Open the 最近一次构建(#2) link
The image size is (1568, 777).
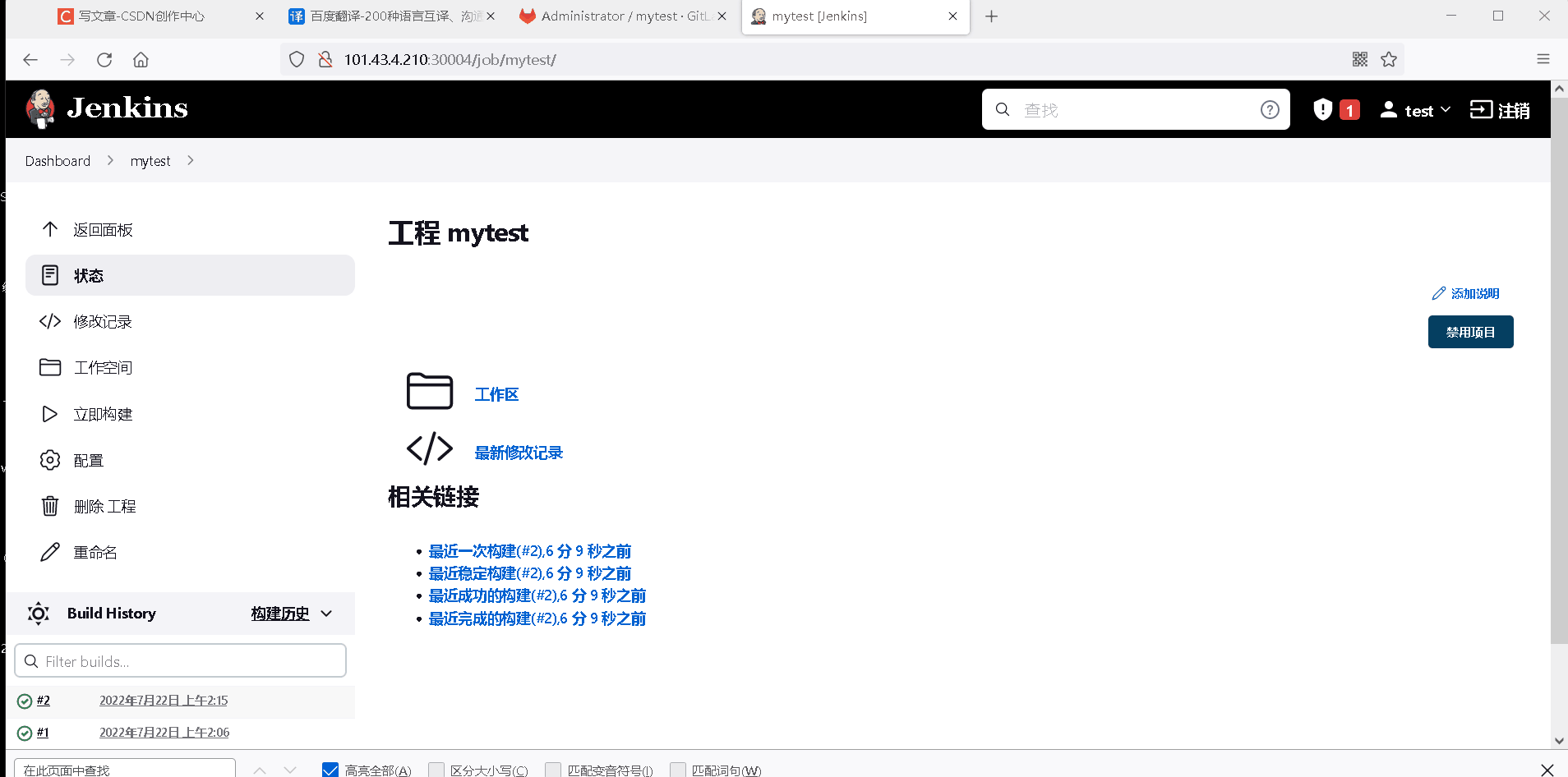530,551
